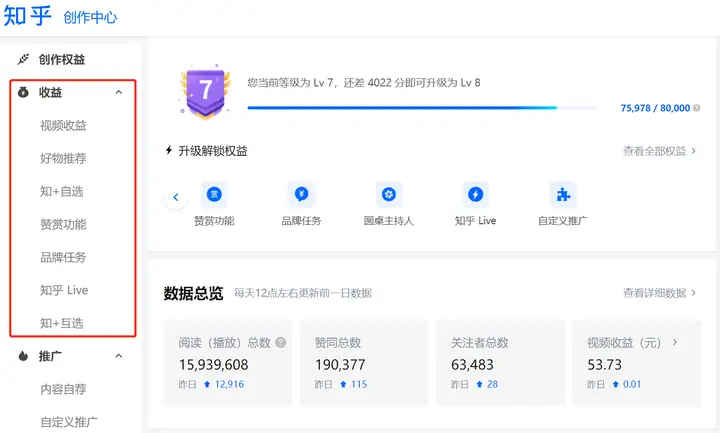Screen dimensions: 720x433
Task: Open 创作权益 menu item
Action: pyautogui.click(x=62, y=59)
